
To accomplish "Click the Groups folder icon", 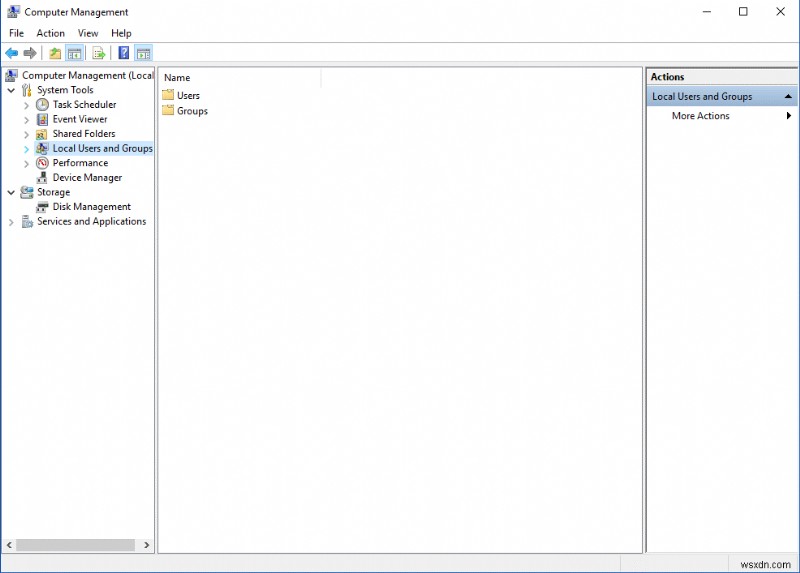I will tap(168, 110).
